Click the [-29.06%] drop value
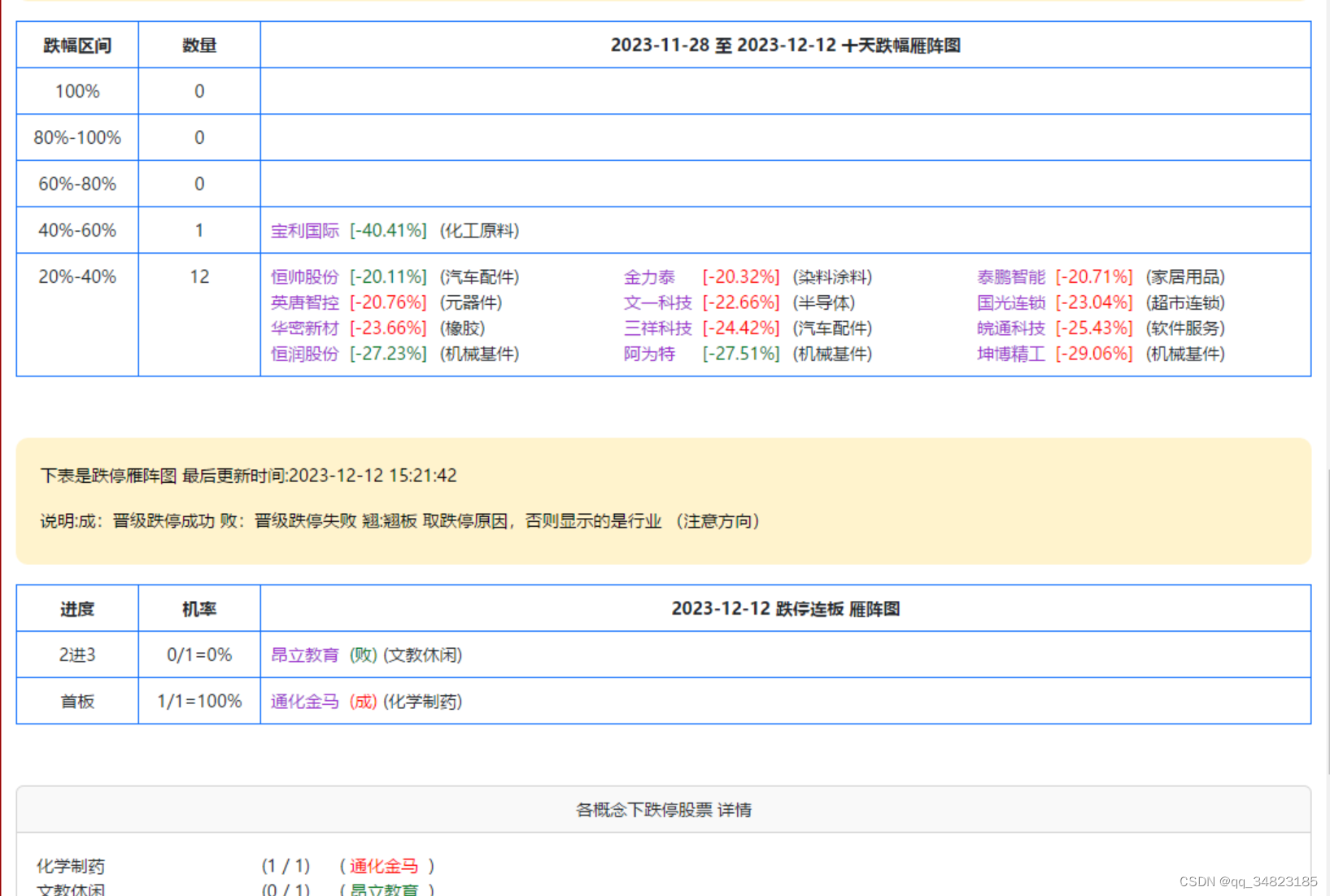1330x896 pixels. pos(1094,354)
